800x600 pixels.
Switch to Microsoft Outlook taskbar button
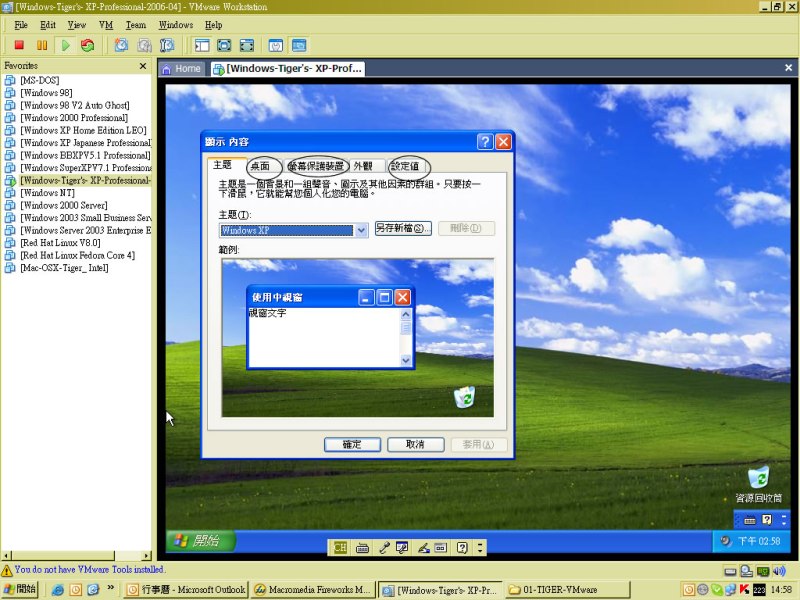186,590
